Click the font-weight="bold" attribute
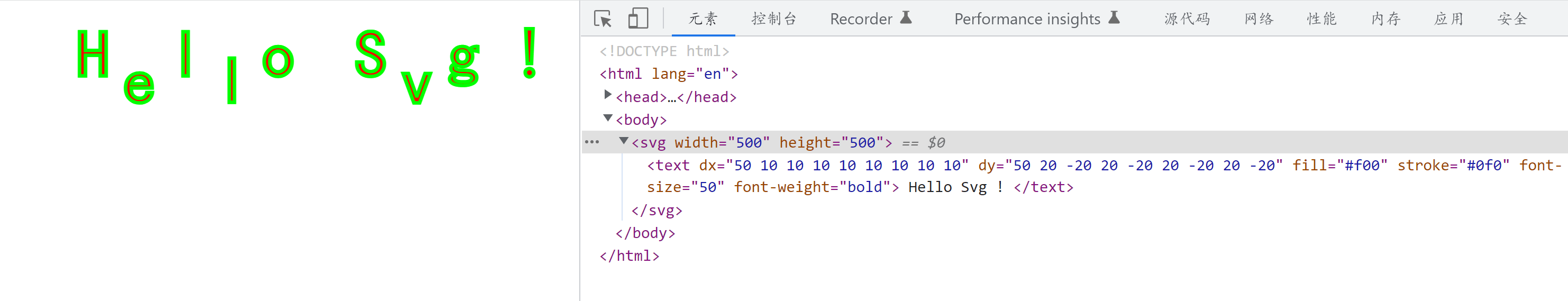The height and width of the screenshot is (301, 1568). 812,187
